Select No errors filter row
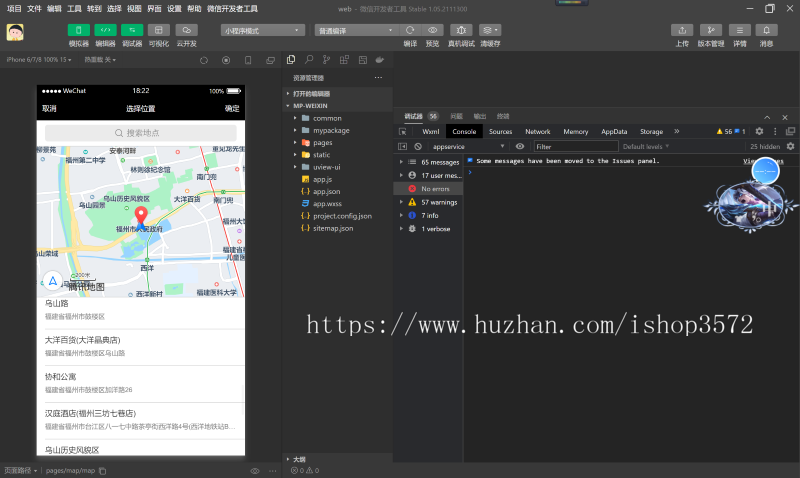Screen dimensions: 800x478 429,189
